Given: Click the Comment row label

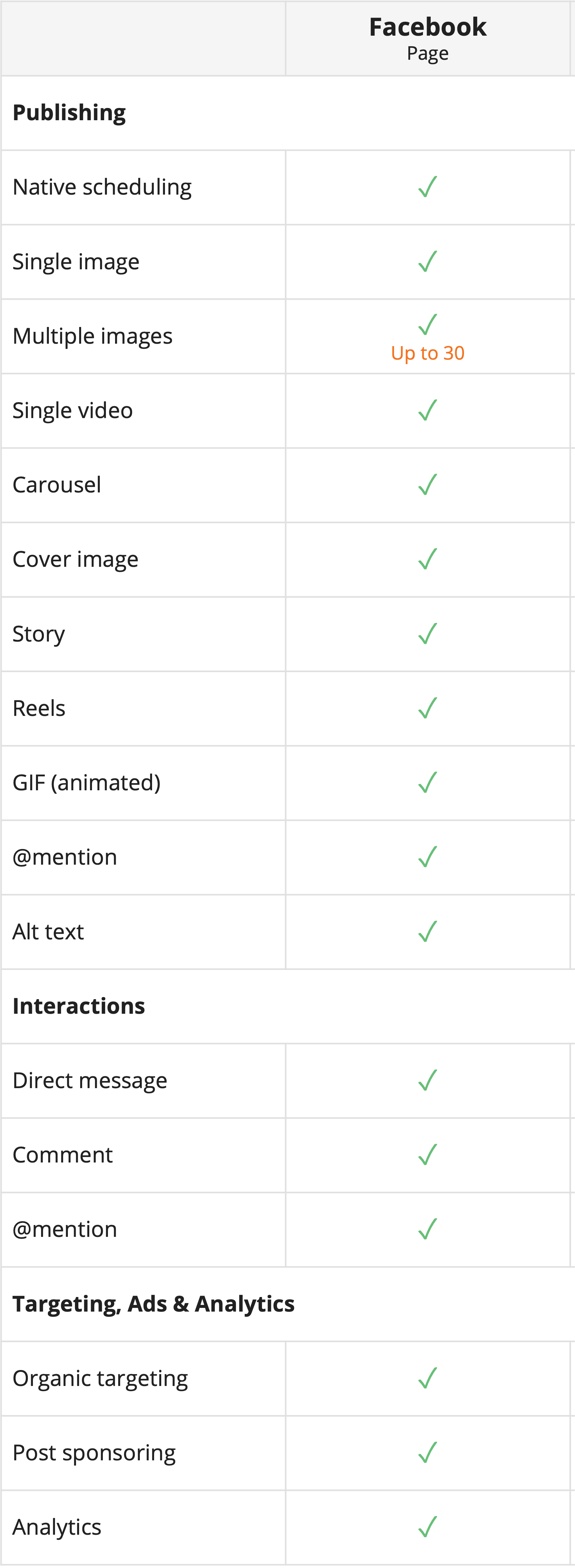Looking at the screenshot, I should coord(63,1155).
